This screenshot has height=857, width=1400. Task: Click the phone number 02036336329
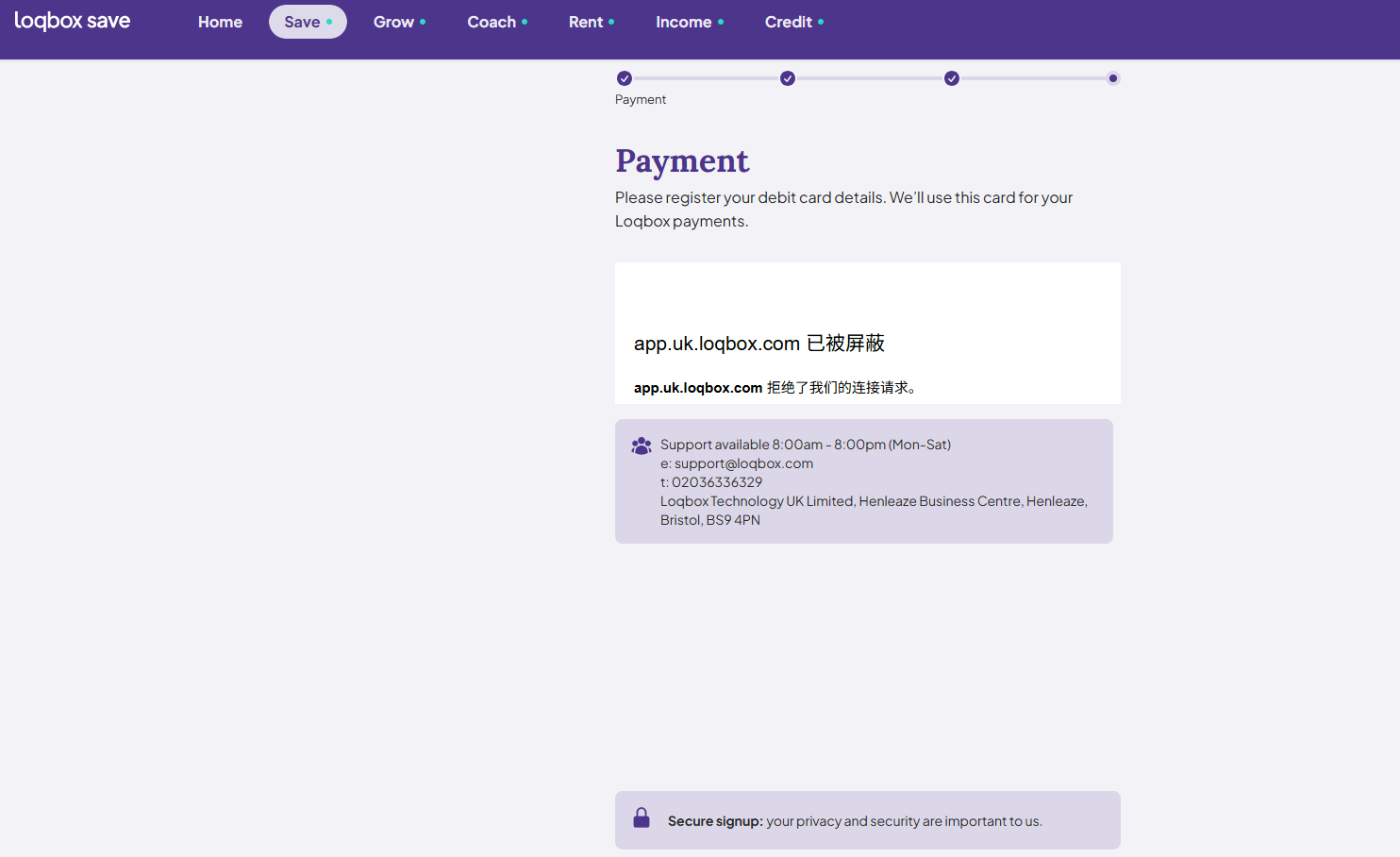click(x=717, y=482)
